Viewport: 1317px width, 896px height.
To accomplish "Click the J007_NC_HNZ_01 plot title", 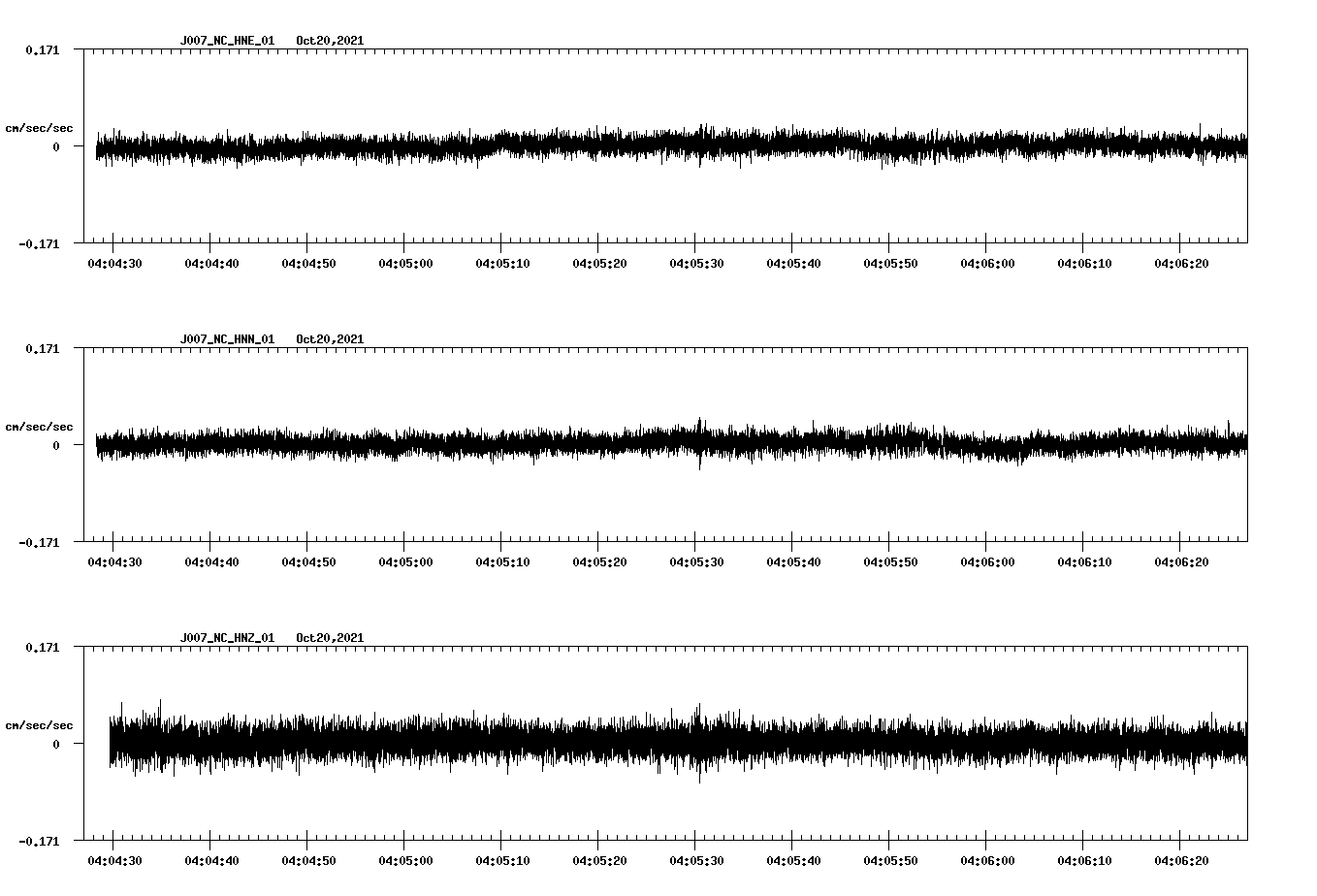I will coord(227,638).
